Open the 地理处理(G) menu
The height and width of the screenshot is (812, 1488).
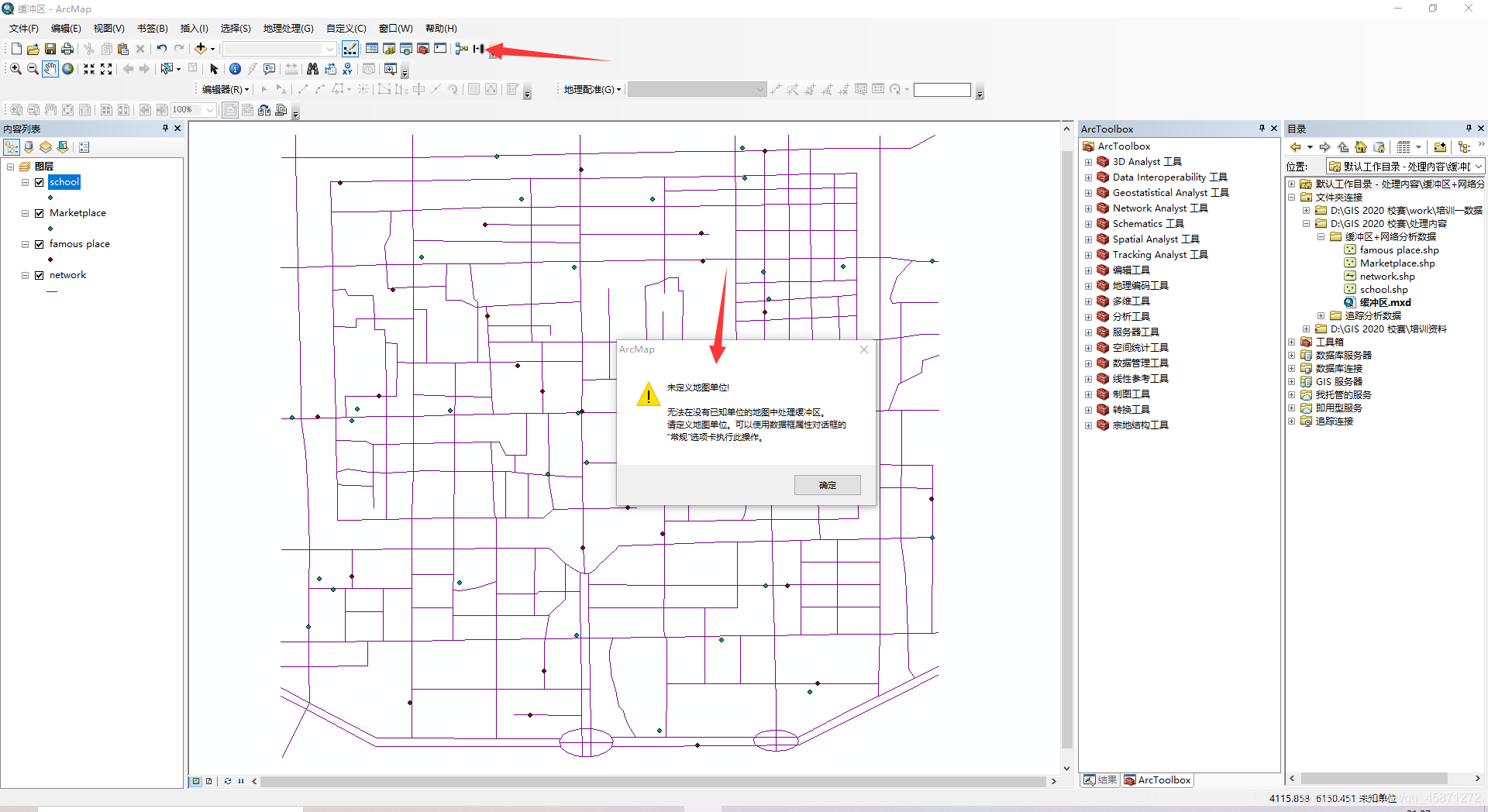click(288, 29)
